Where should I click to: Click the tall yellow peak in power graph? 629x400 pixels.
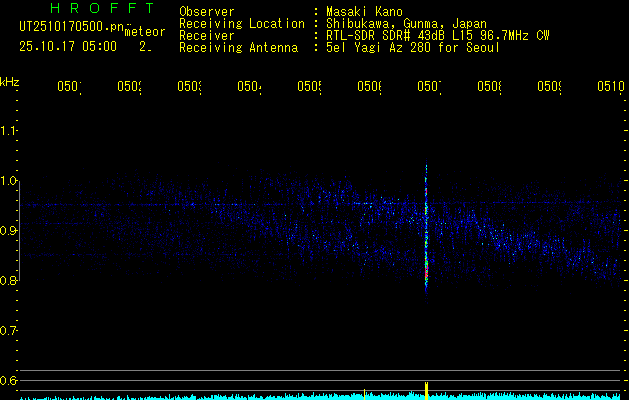pos(427,390)
